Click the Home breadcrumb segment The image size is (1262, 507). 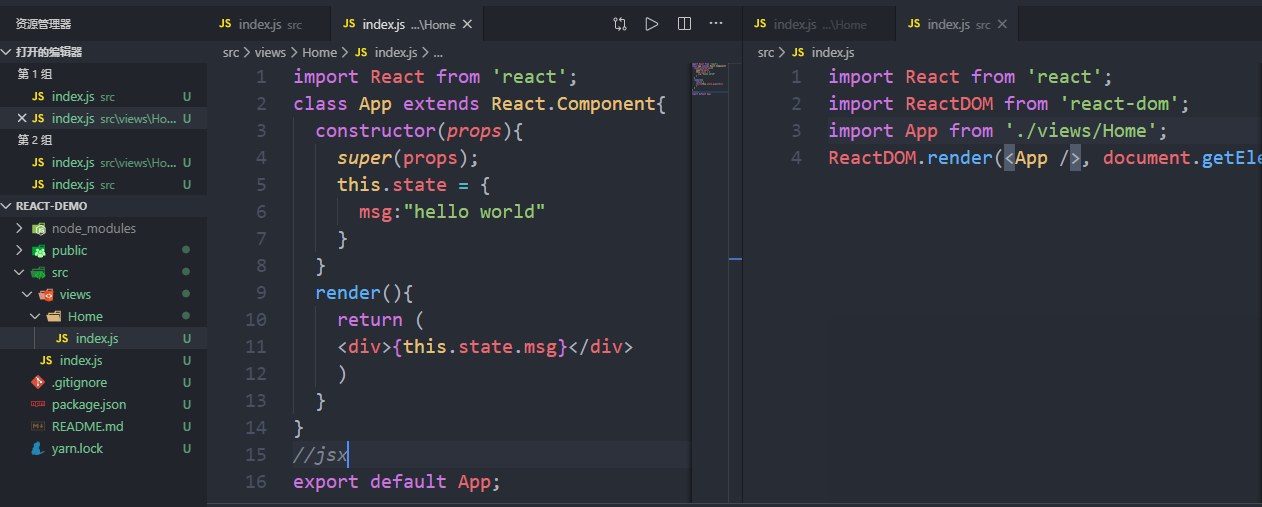[x=320, y=52]
